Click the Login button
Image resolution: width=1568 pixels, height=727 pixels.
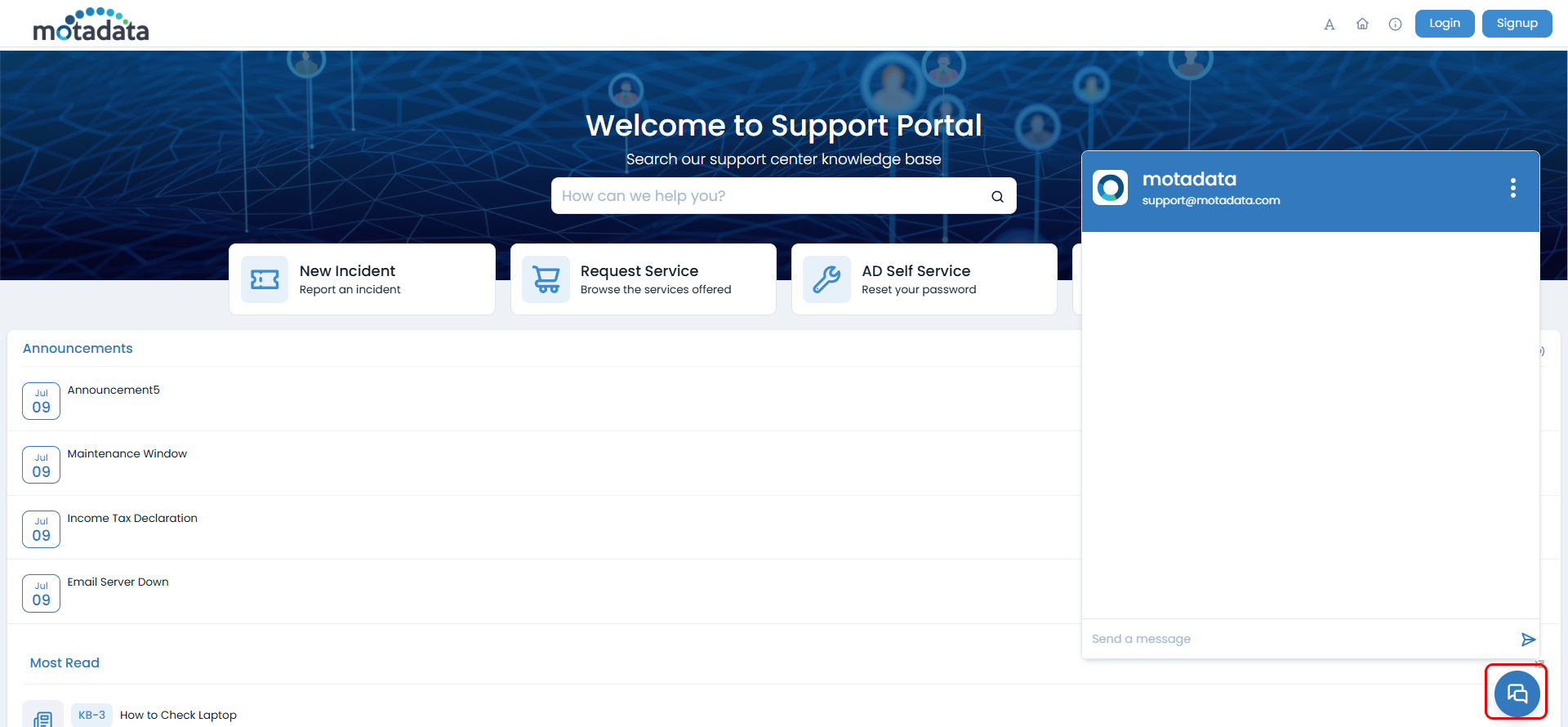[x=1444, y=24]
